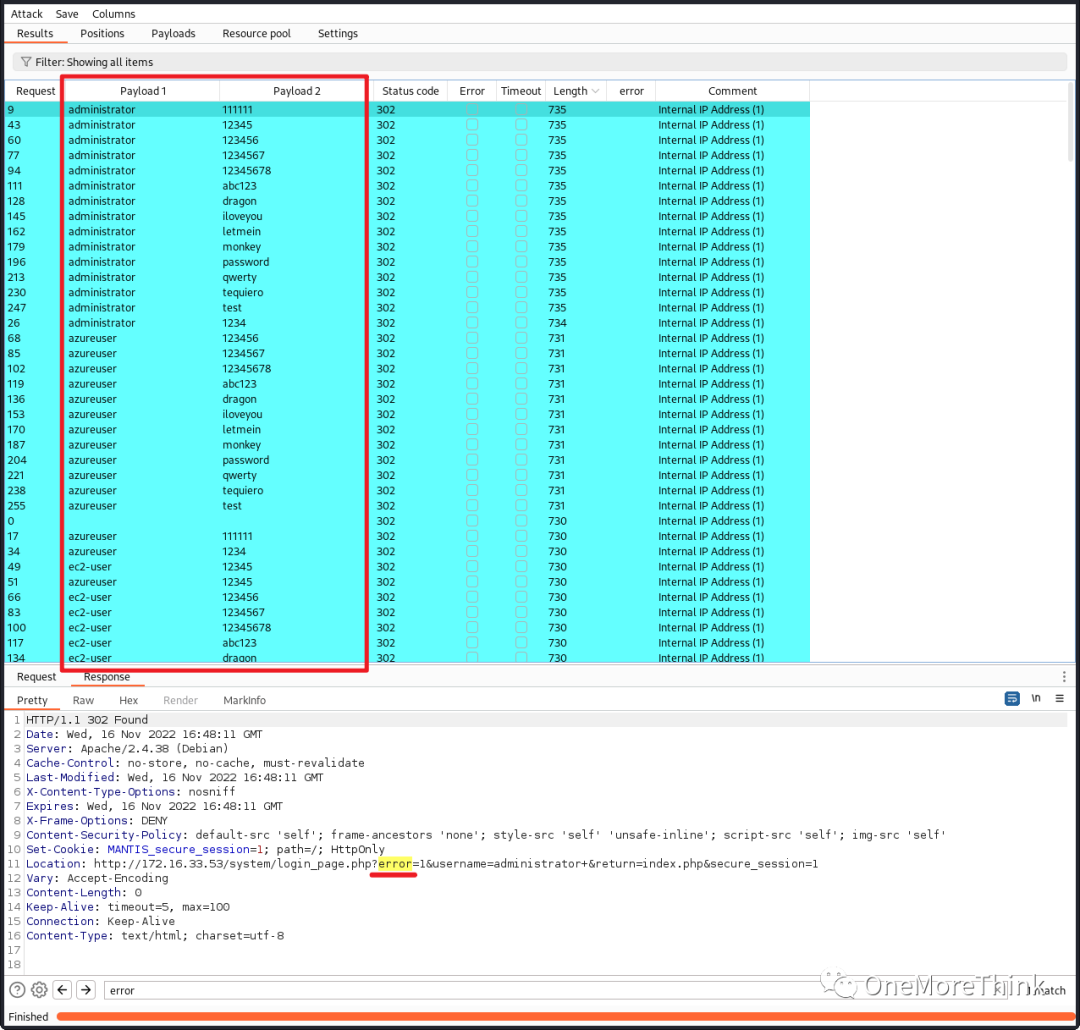Toggle Timeout checkbox in request 77 row
The image size is (1080, 1030).
pos(521,155)
